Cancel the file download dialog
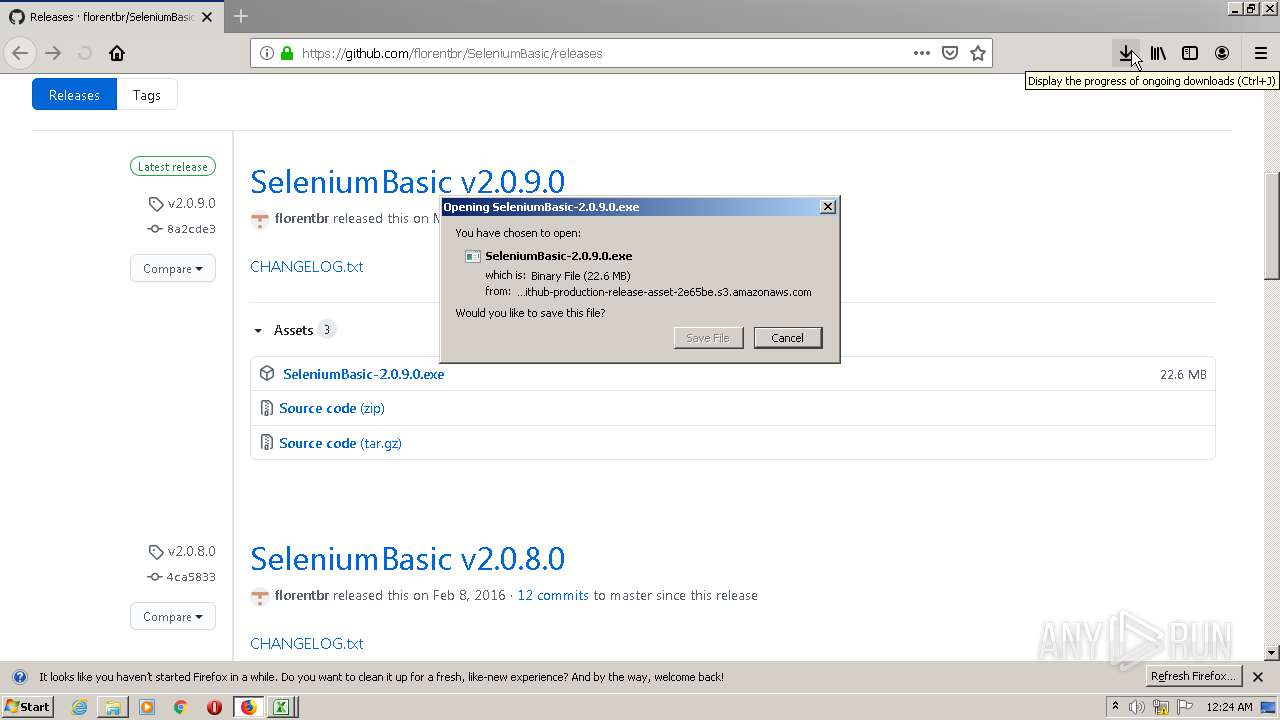The image size is (1280, 720). coord(787,338)
